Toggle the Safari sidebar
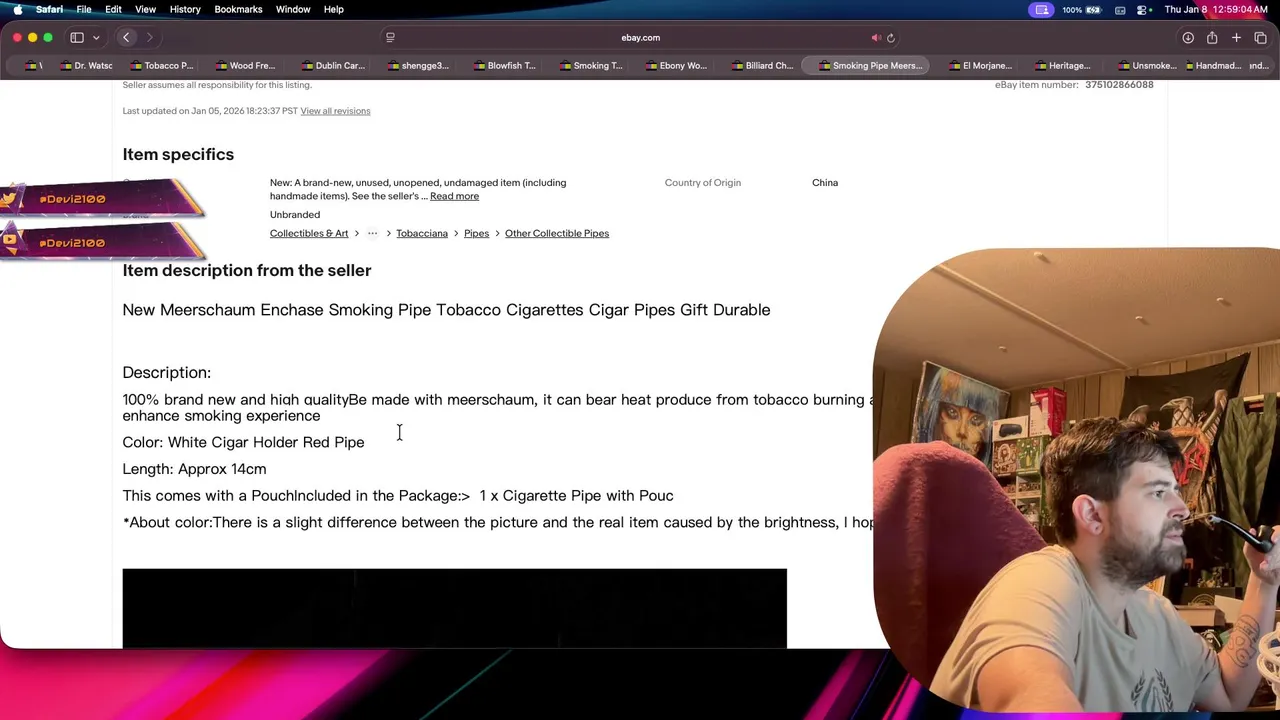Viewport: 1280px width, 720px height. pos(77,38)
